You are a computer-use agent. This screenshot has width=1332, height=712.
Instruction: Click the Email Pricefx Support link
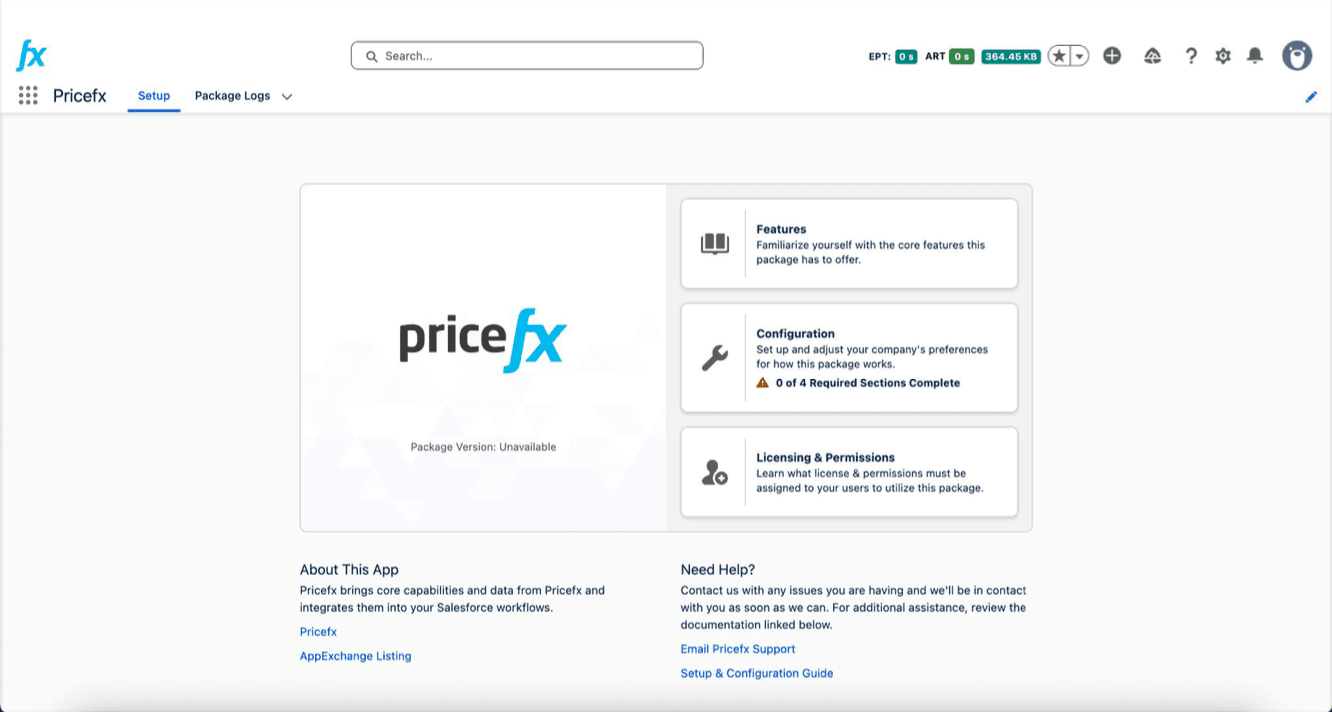pos(738,649)
